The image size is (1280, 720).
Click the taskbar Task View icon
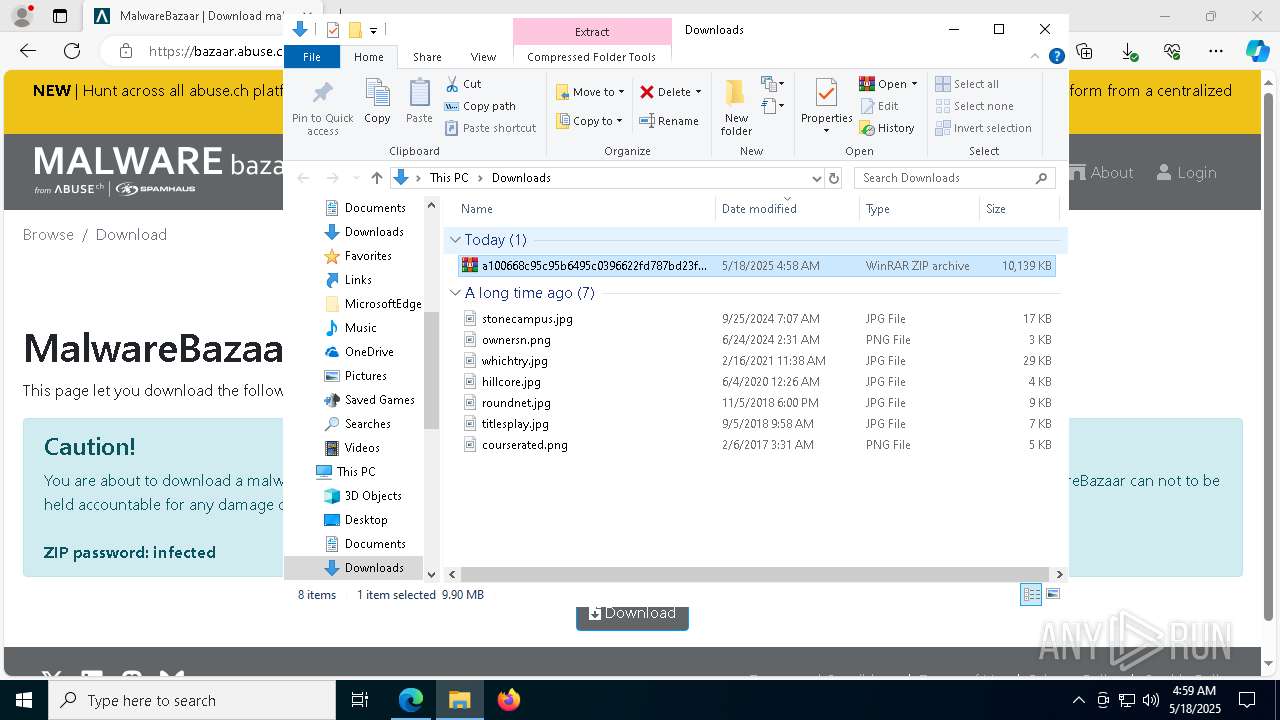[x=360, y=700]
